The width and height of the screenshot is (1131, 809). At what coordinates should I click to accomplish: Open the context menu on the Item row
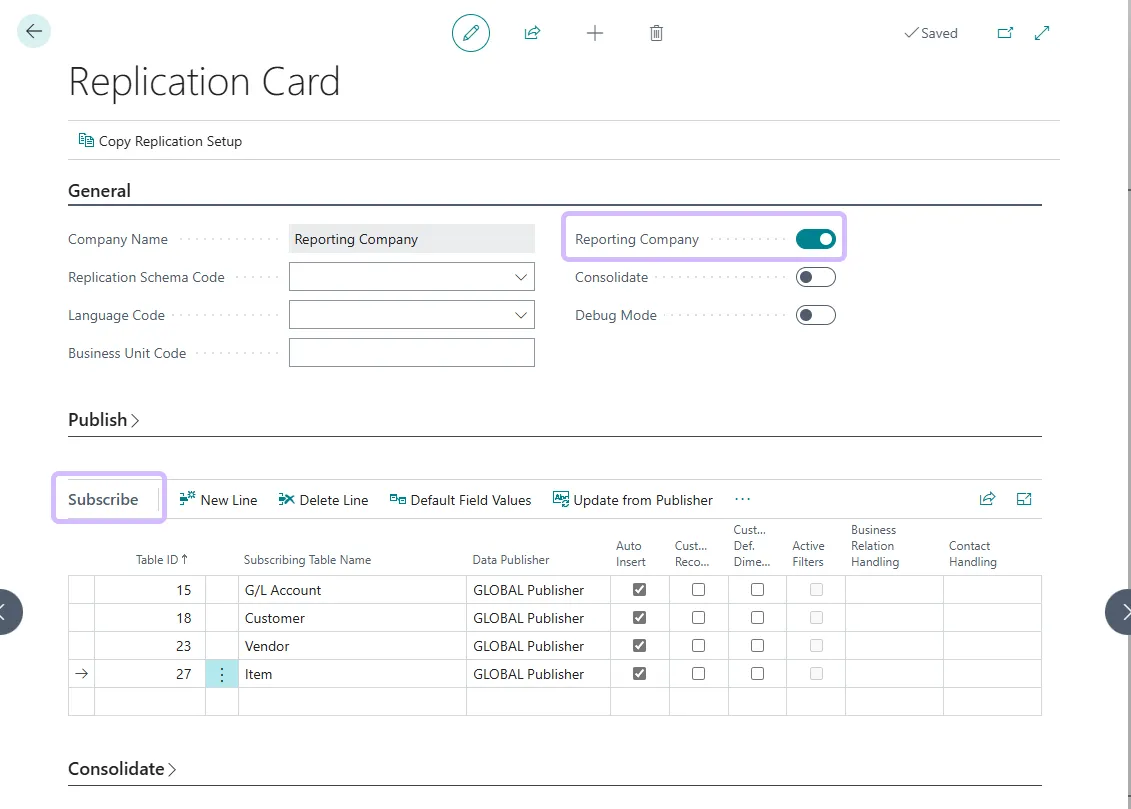click(x=221, y=673)
